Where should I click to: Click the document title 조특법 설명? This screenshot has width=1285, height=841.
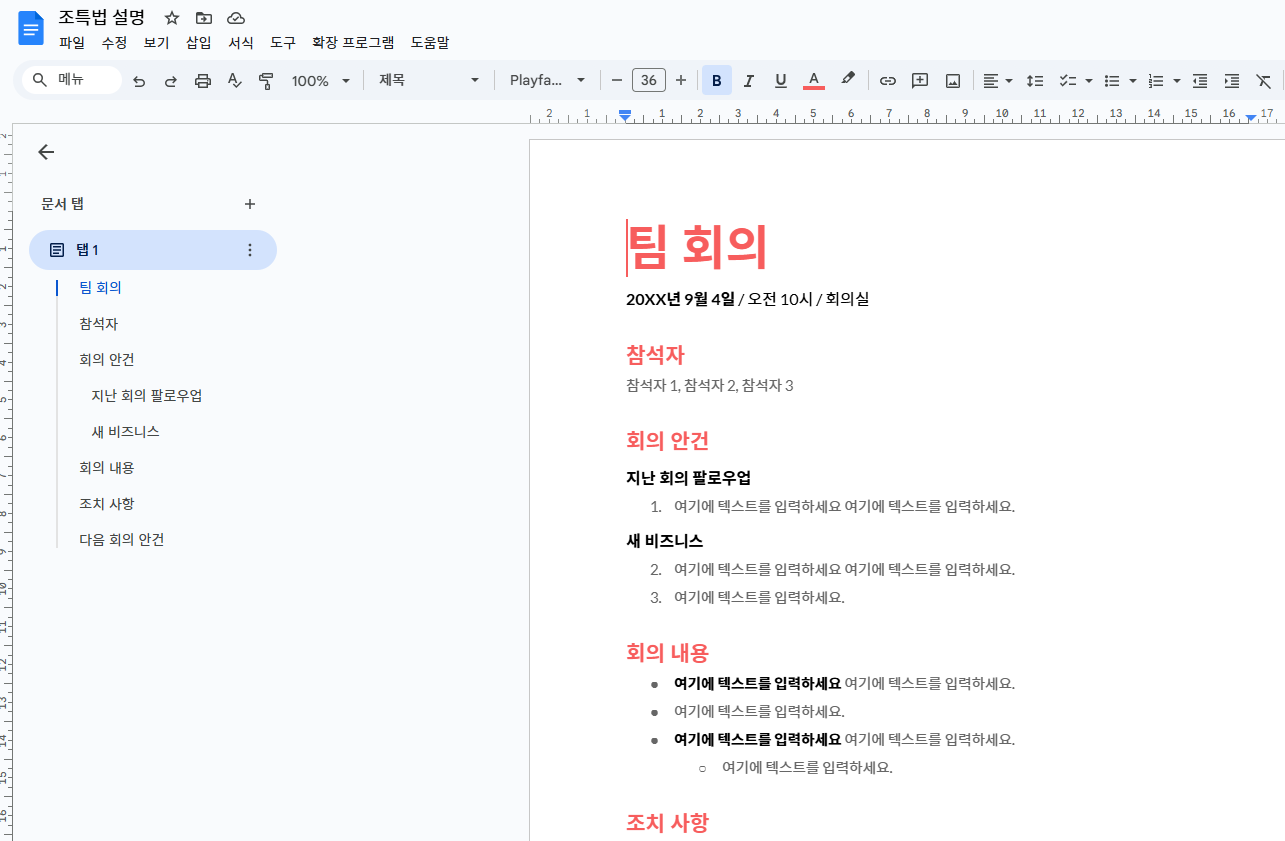pyautogui.click(x=102, y=17)
